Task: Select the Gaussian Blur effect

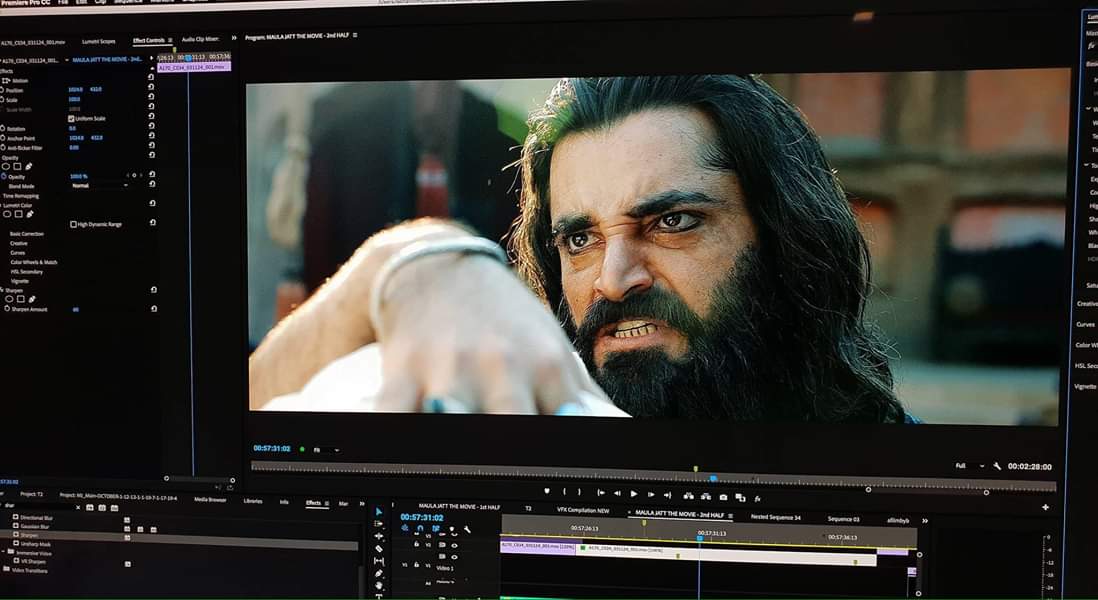Action: click(36, 526)
